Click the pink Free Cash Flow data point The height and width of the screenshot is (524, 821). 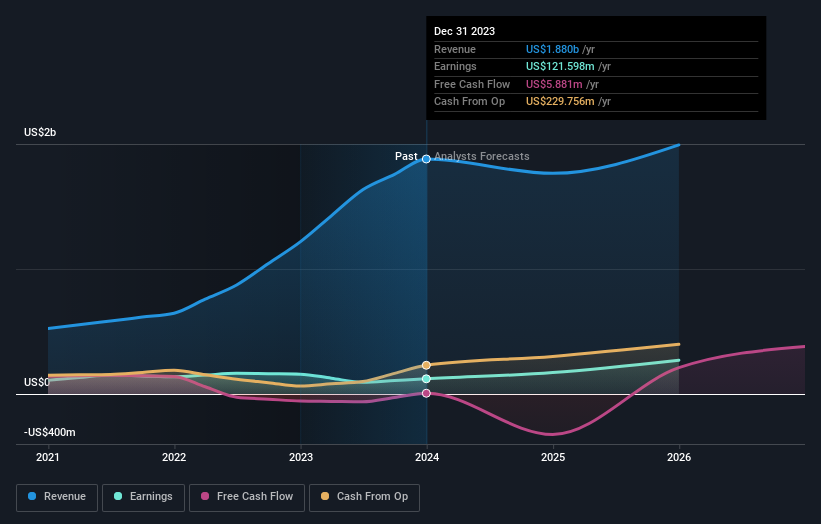pos(426,393)
